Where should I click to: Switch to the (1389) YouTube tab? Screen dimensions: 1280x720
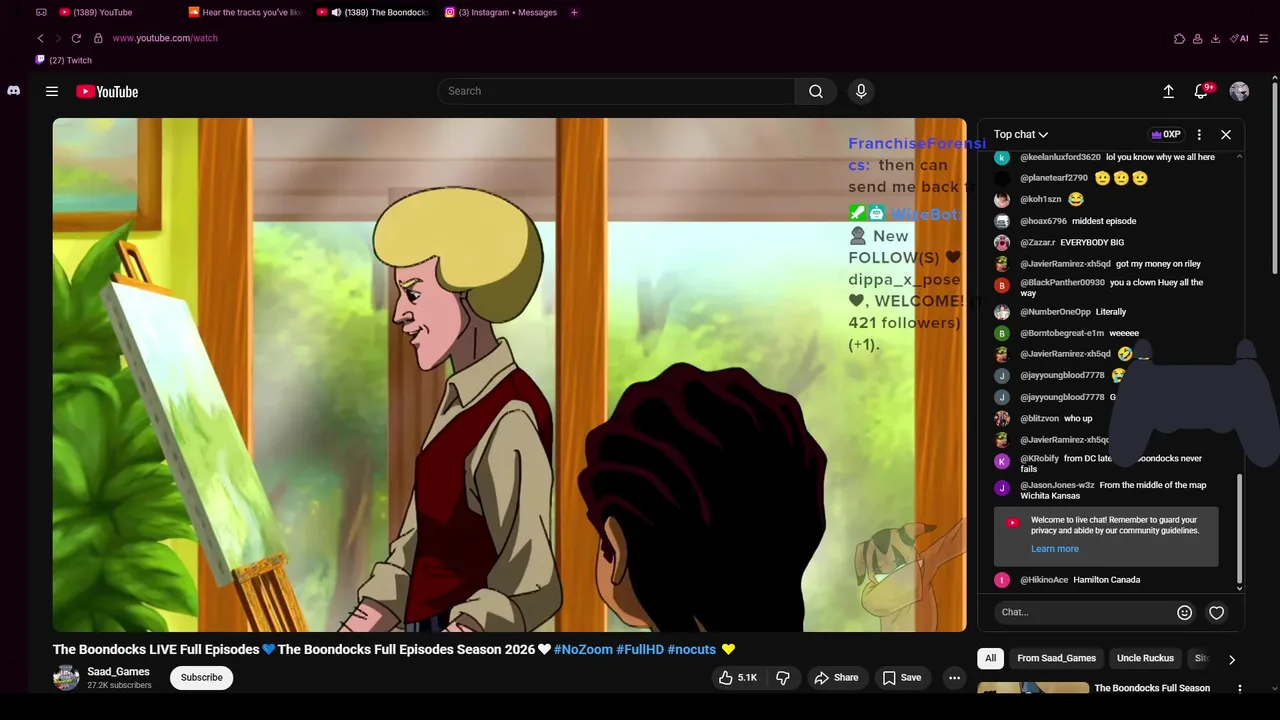tap(96, 12)
